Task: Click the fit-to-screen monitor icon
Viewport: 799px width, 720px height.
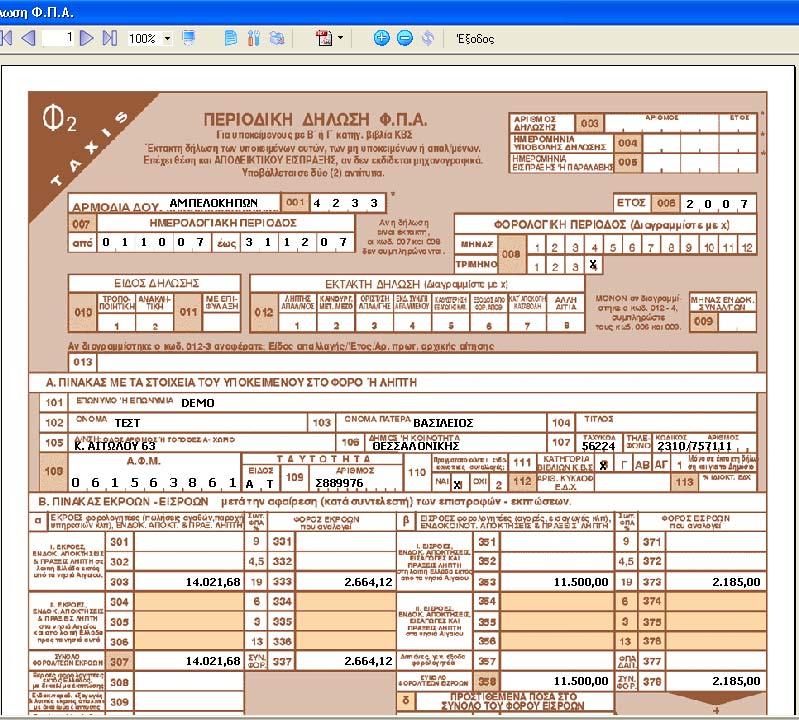Action: click(189, 38)
